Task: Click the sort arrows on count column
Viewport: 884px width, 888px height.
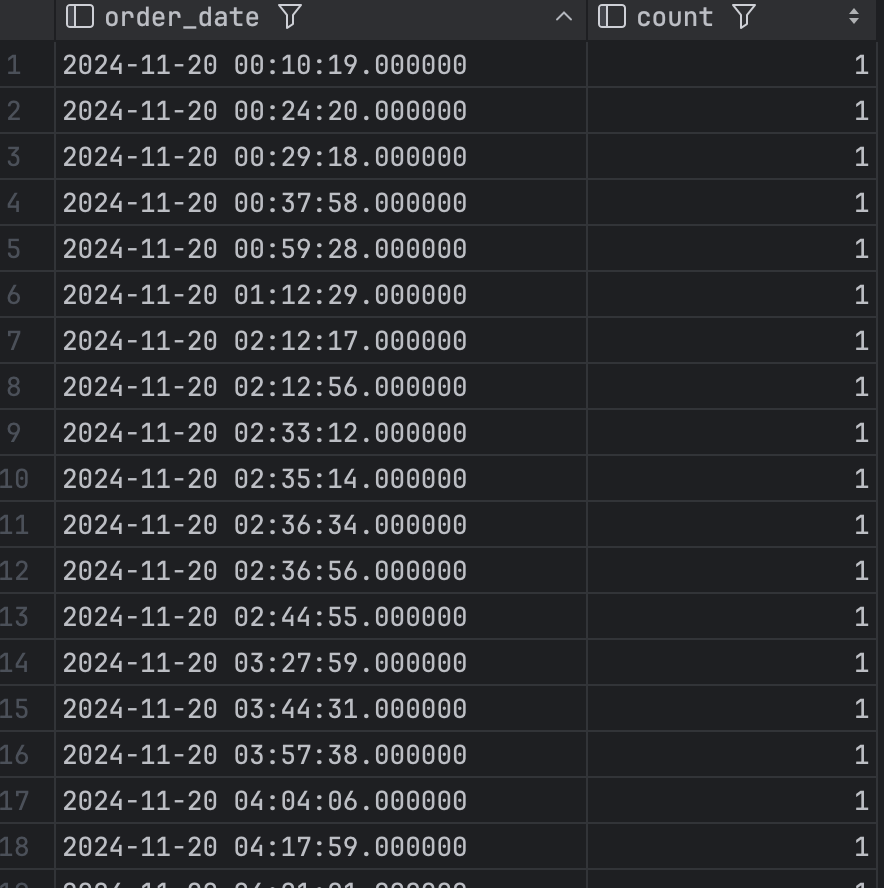Action: point(854,16)
